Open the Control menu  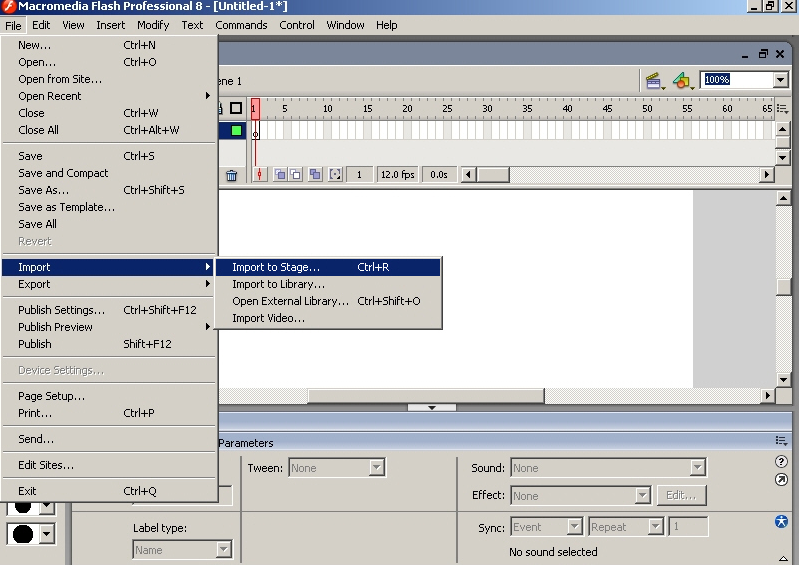(296, 25)
